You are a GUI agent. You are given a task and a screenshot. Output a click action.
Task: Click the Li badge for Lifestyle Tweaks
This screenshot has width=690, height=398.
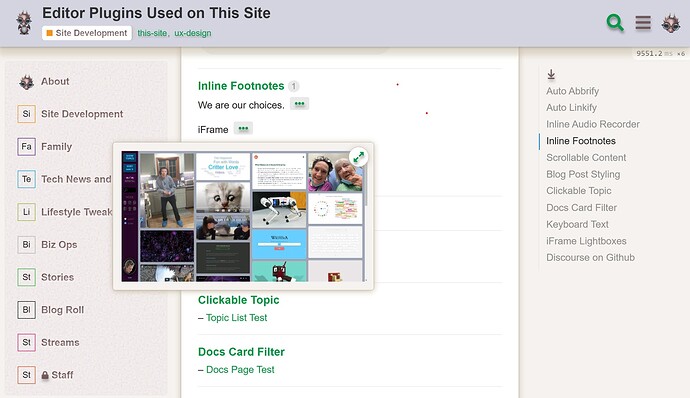[26, 212]
